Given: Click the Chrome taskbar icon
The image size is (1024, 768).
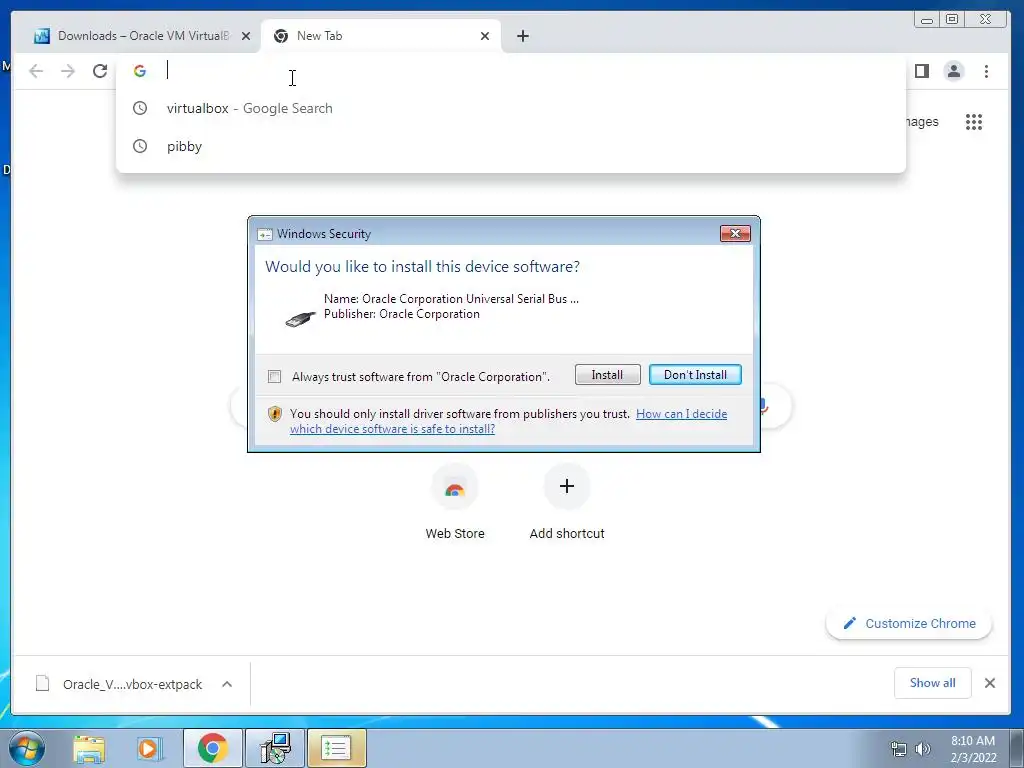Looking at the screenshot, I should click(213, 748).
